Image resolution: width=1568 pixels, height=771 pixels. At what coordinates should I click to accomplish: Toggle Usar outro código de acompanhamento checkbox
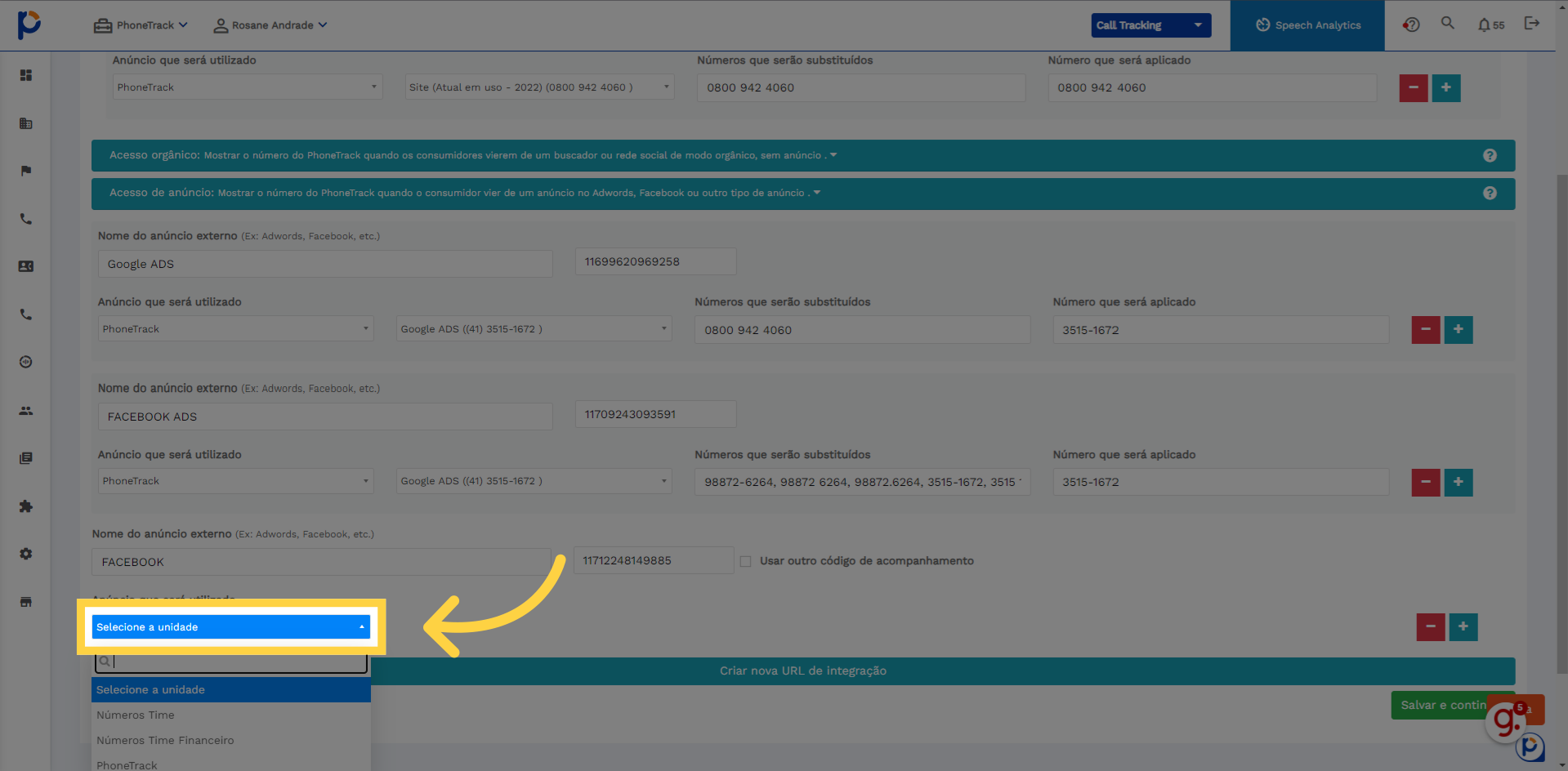pos(745,561)
